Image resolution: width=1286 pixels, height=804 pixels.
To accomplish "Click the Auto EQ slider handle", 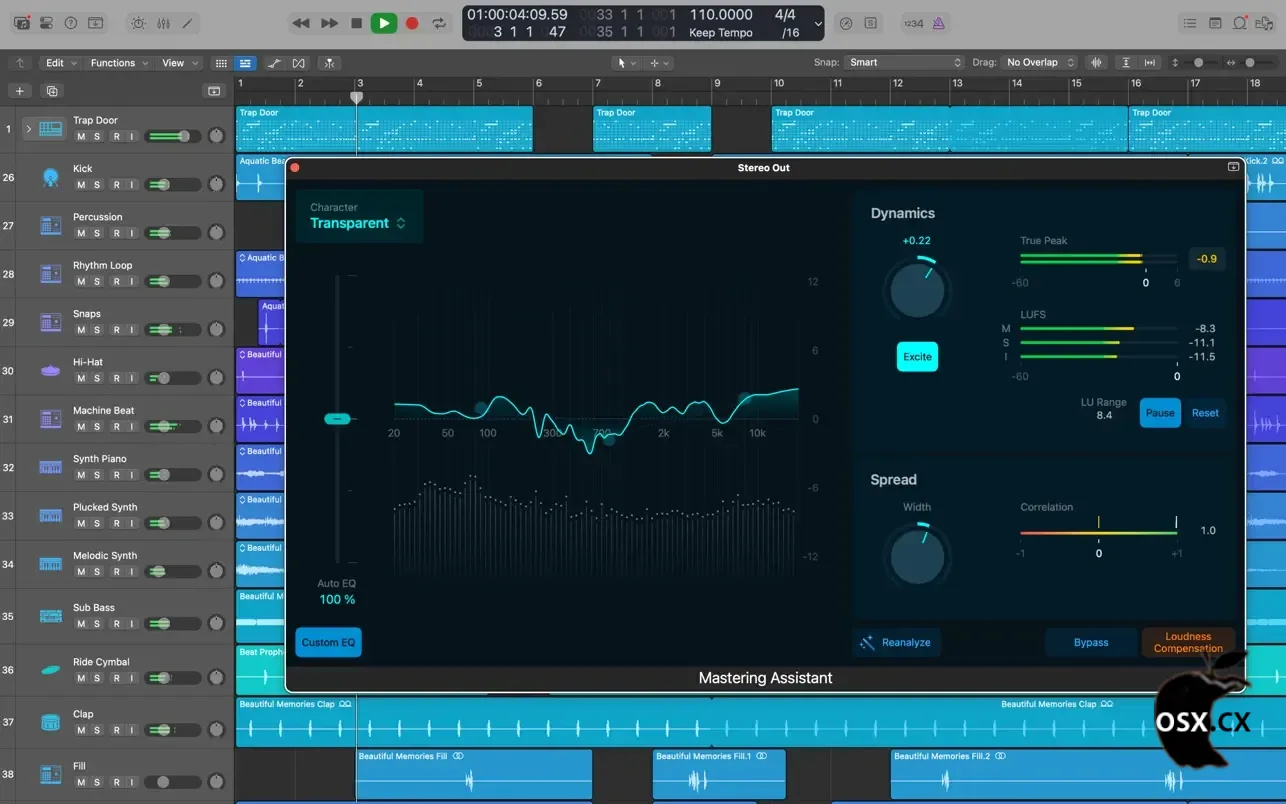I will pos(338,419).
